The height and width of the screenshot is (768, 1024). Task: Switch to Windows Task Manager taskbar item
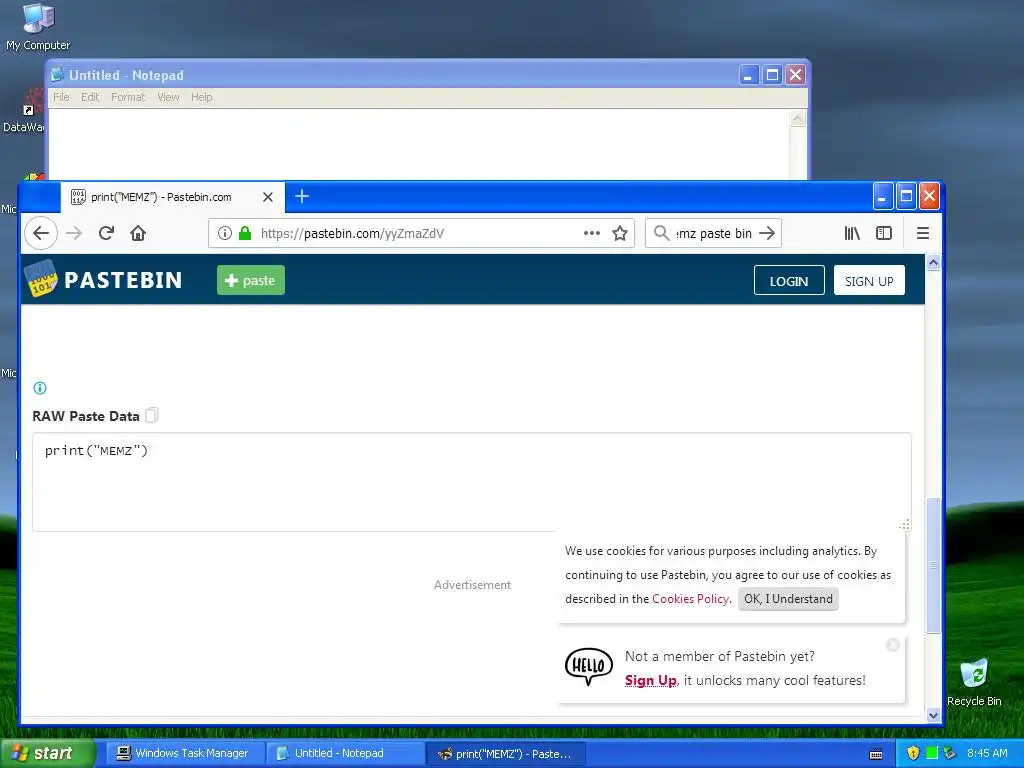pos(185,754)
